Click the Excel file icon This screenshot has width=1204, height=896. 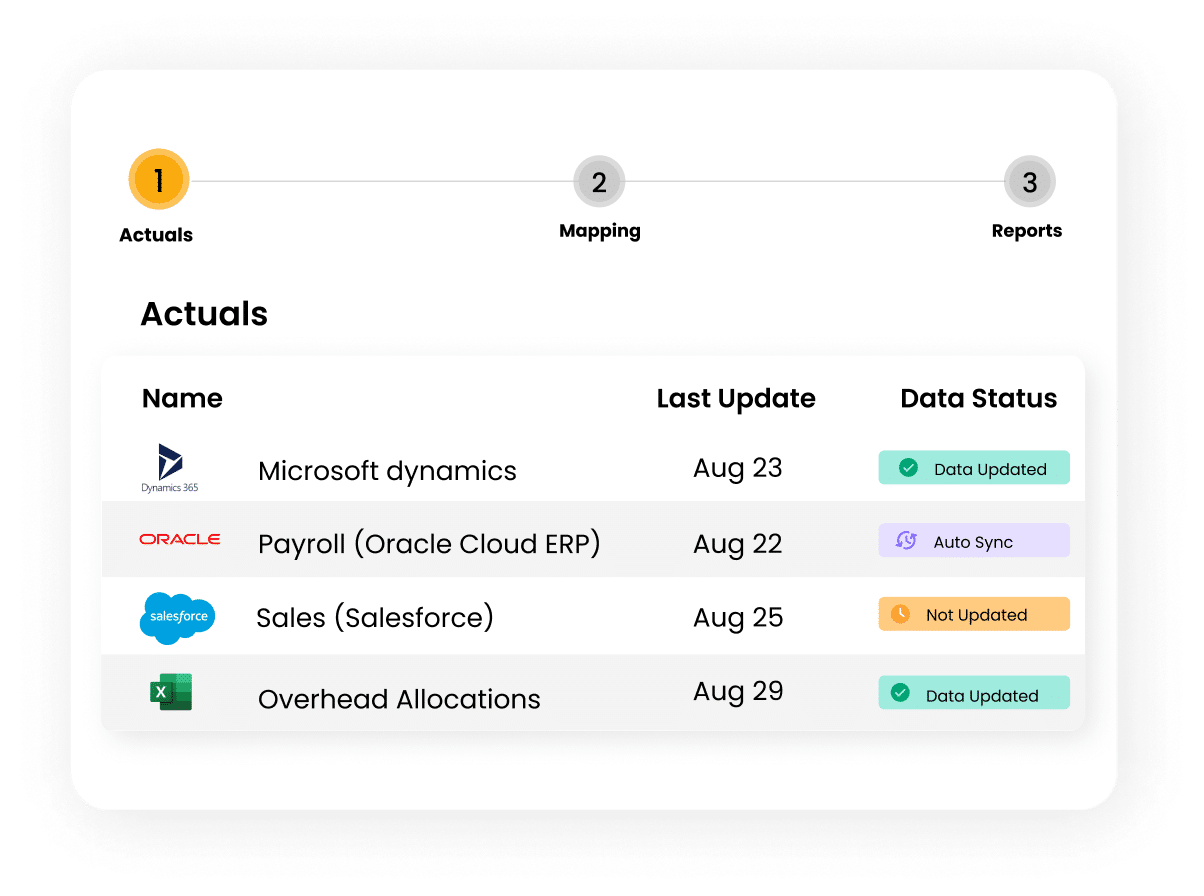[x=171, y=692]
